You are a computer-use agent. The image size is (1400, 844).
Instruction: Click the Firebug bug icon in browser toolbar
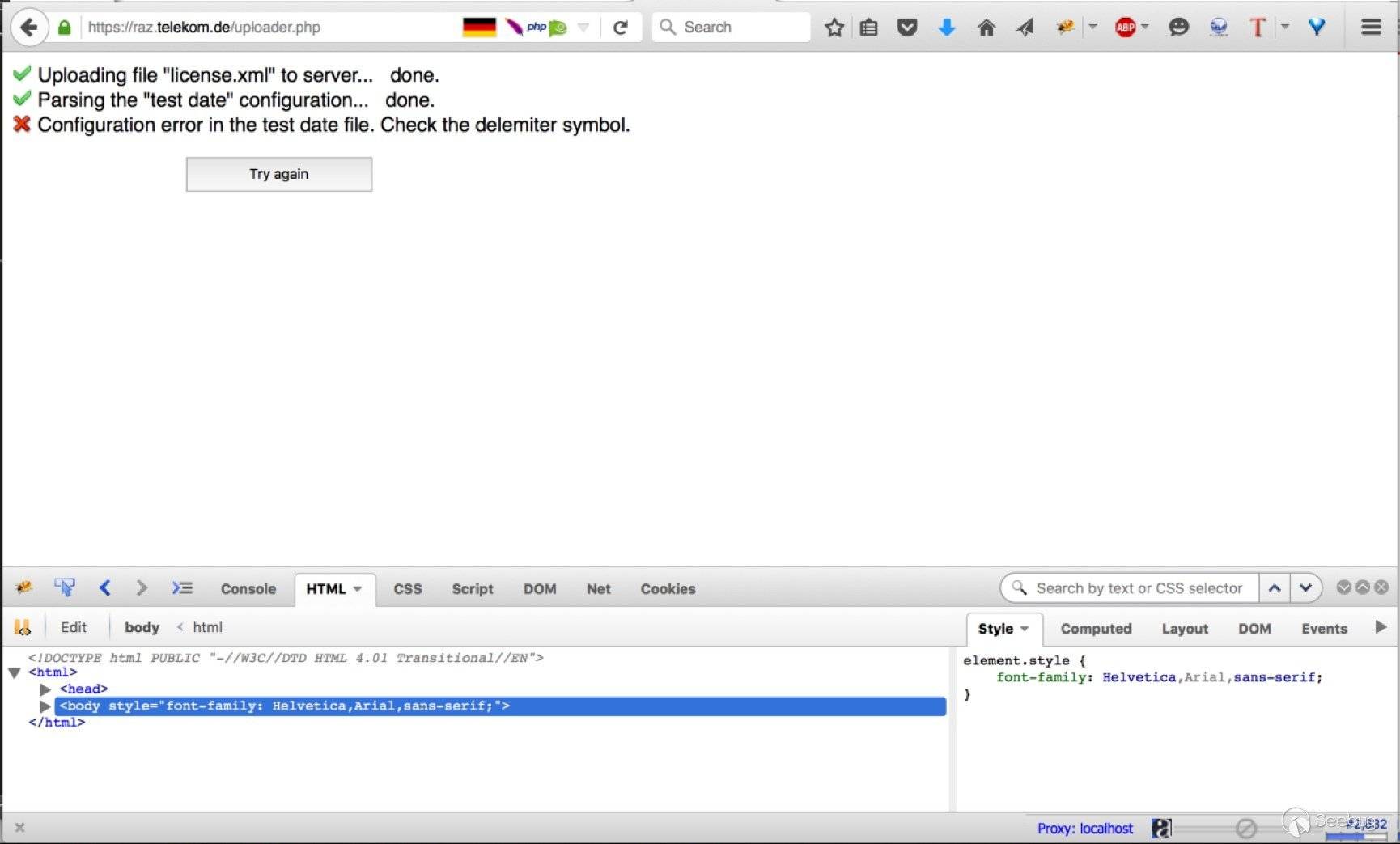click(x=1065, y=28)
